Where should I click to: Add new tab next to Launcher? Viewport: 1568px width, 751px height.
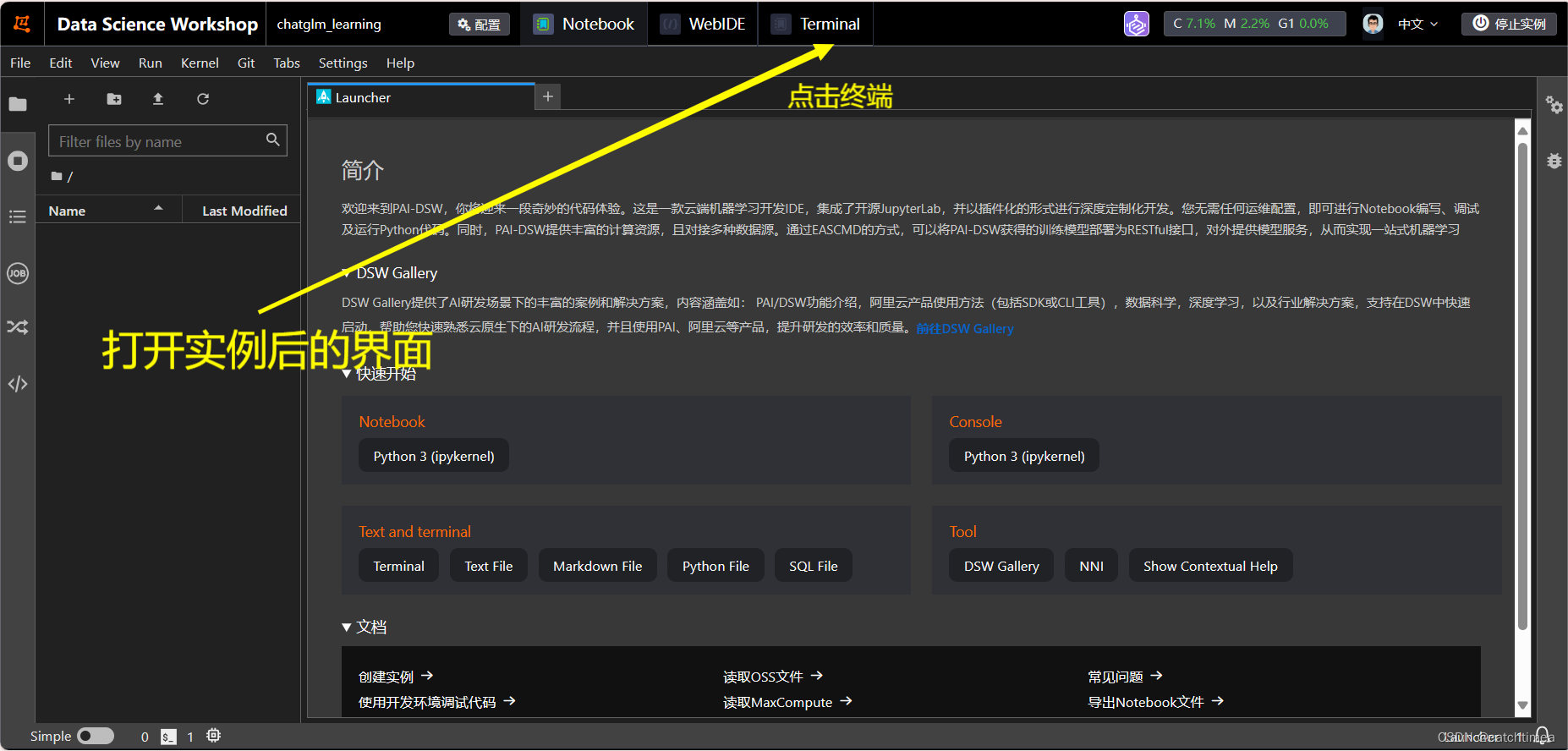(548, 96)
